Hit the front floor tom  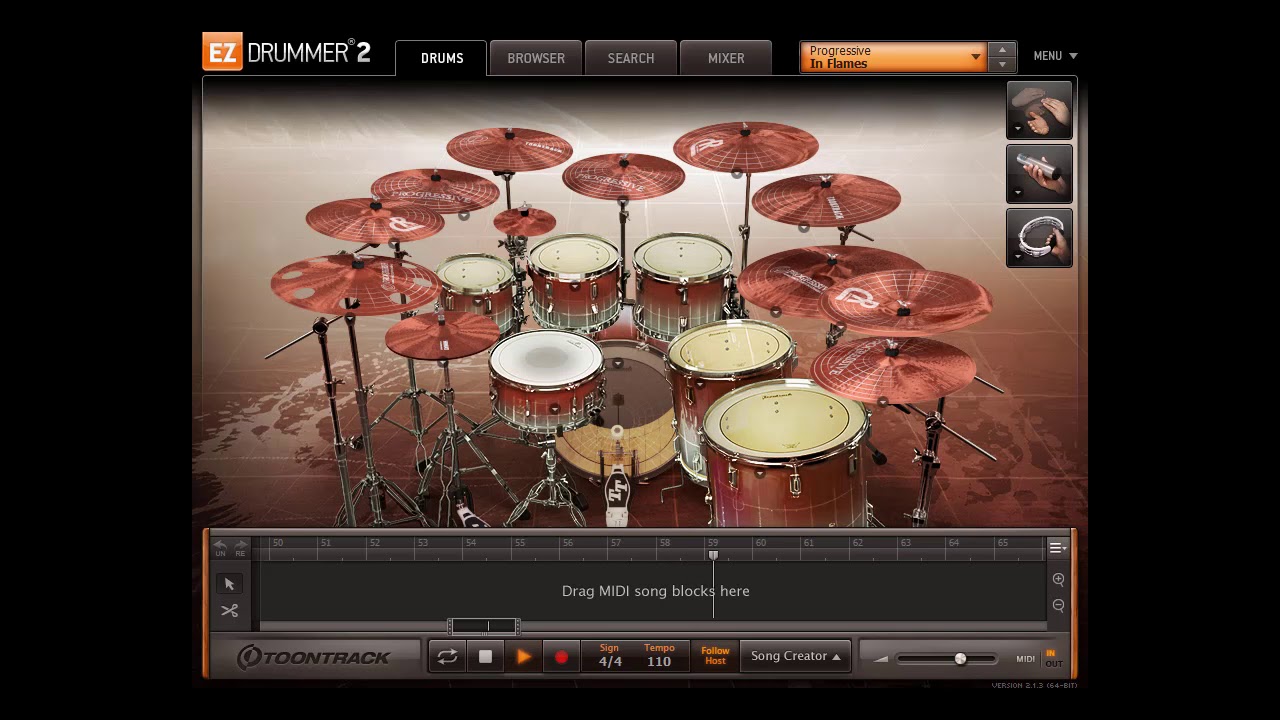[785, 420]
